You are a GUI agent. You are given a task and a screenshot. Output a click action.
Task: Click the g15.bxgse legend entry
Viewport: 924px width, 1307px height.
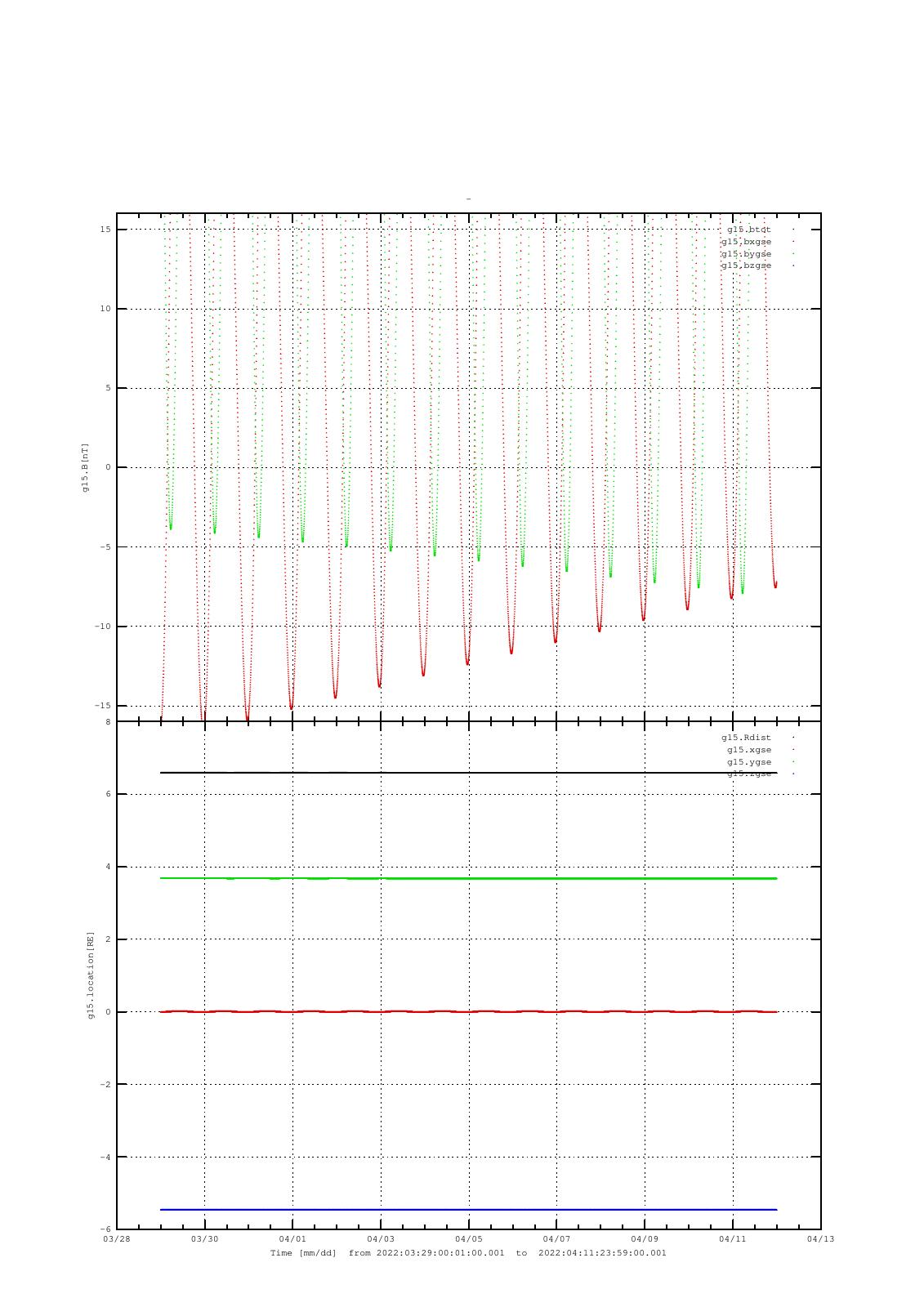pyautogui.click(x=746, y=242)
